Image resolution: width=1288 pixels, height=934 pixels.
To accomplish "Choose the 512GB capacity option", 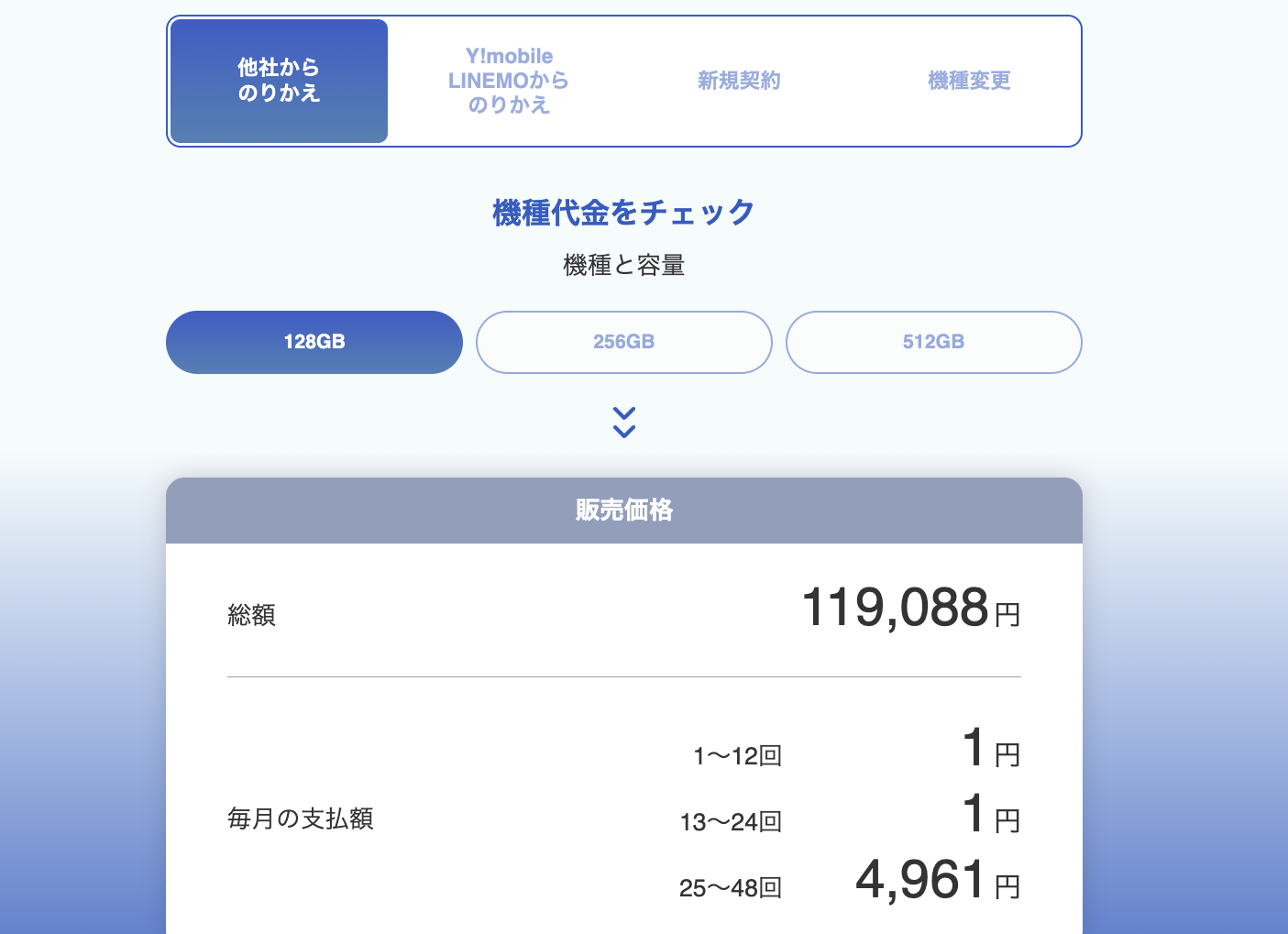I will (933, 342).
